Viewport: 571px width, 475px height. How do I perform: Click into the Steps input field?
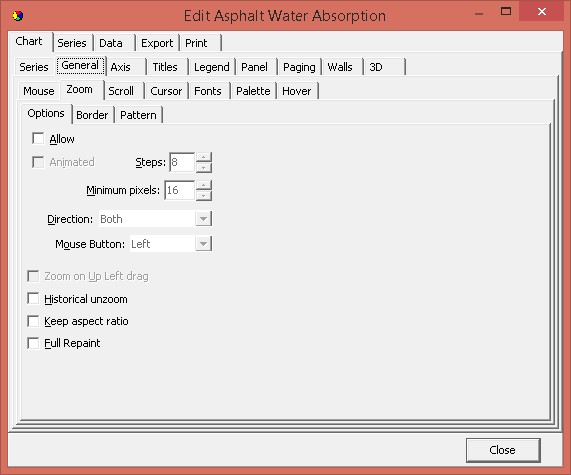[182, 162]
